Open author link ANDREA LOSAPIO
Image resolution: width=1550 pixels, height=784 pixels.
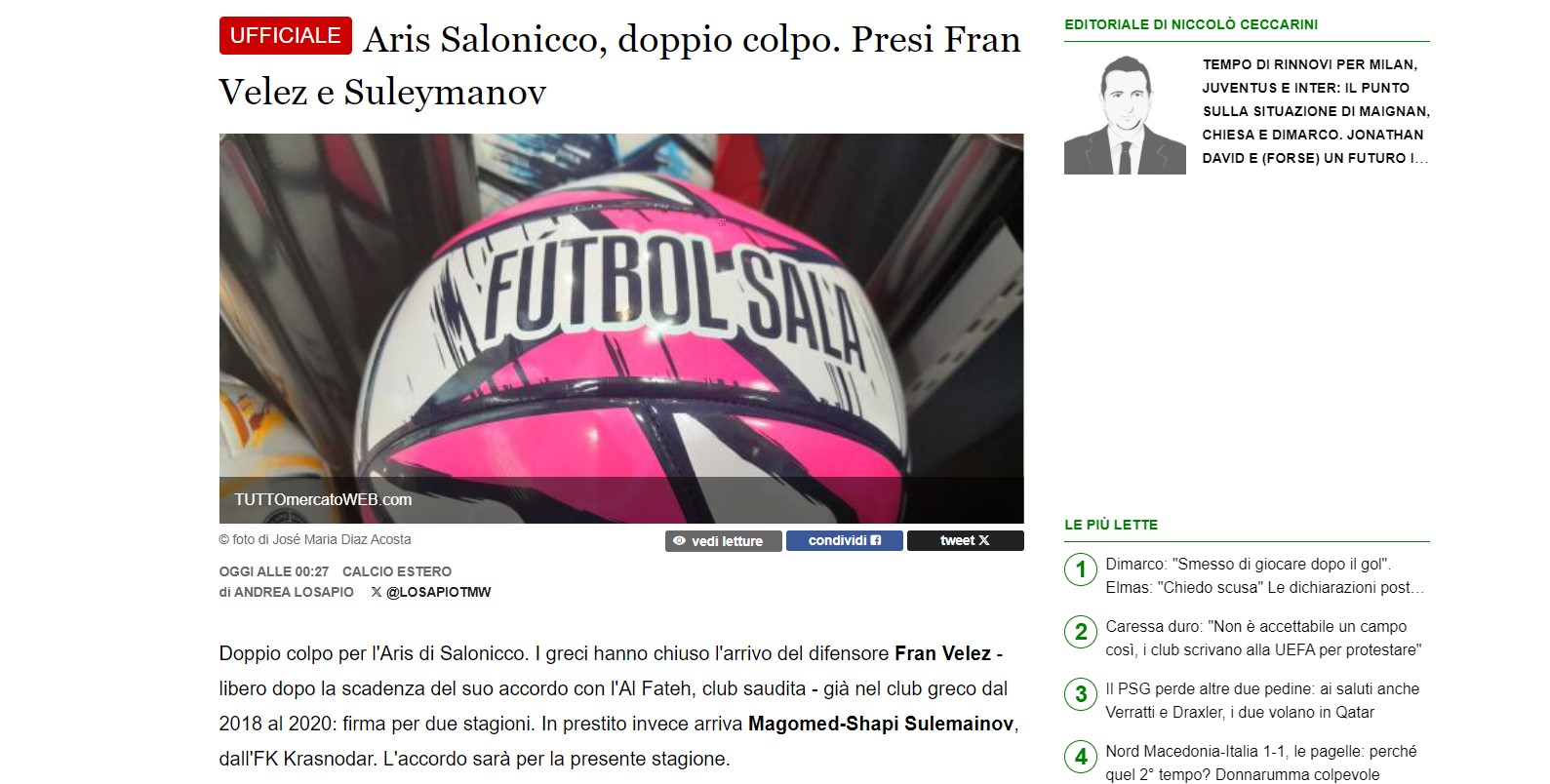coord(294,592)
